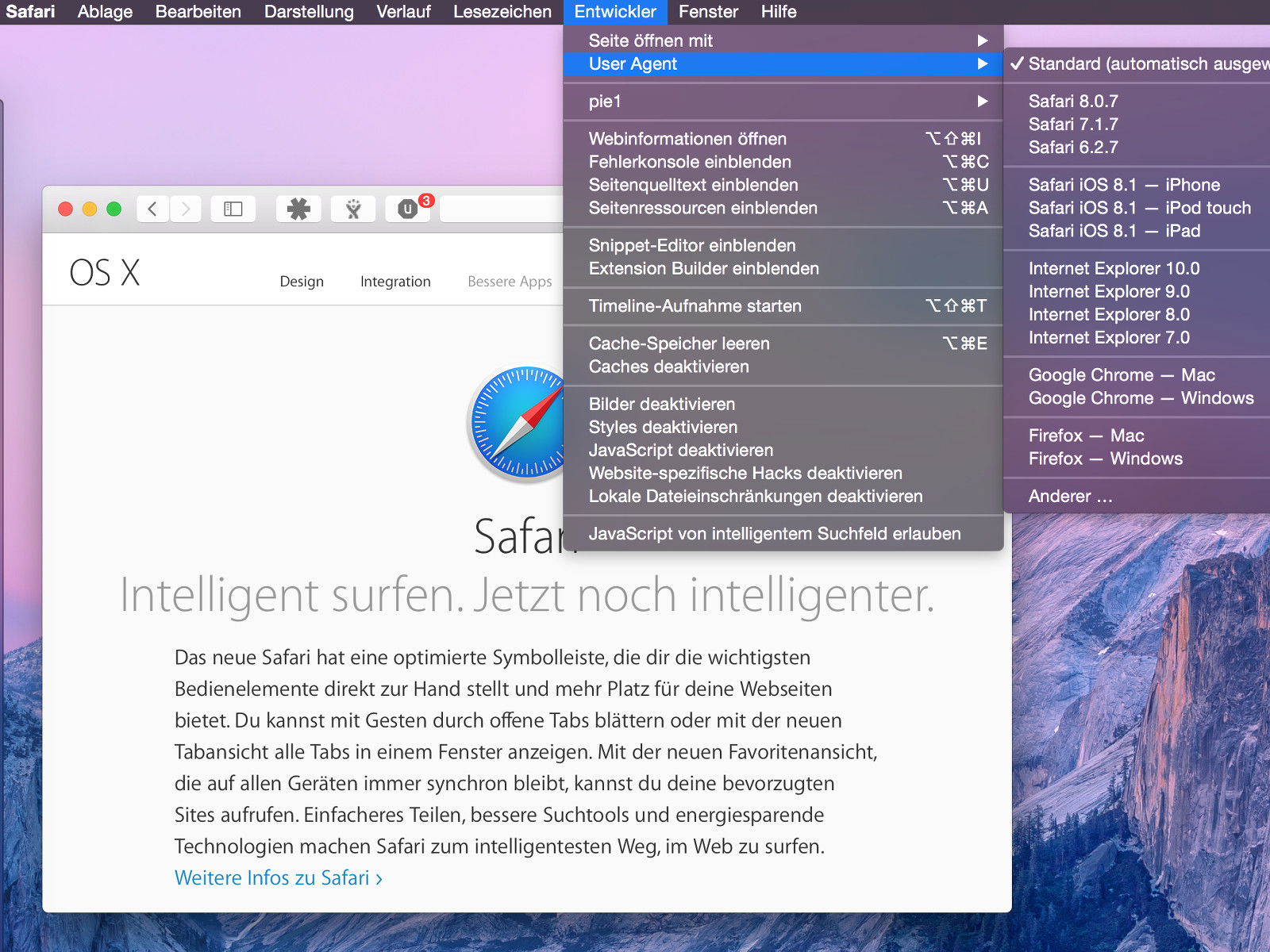Choose Cache-Speicher leeren
This screenshot has width=1270, height=952.
click(783, 344)
